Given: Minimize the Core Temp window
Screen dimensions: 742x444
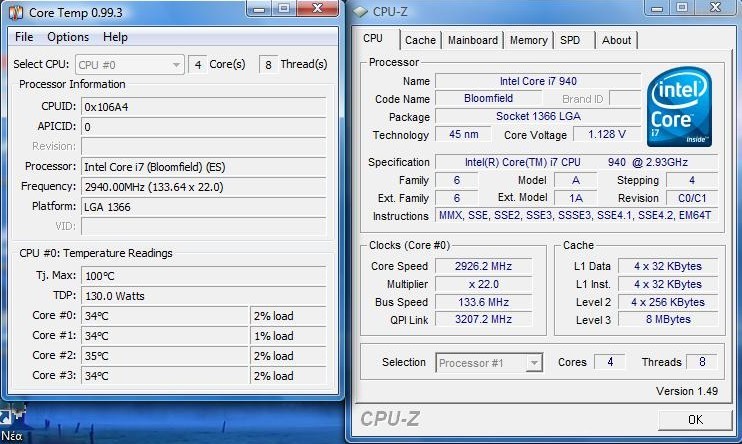Looking at the screenshot, I should 258,9.
